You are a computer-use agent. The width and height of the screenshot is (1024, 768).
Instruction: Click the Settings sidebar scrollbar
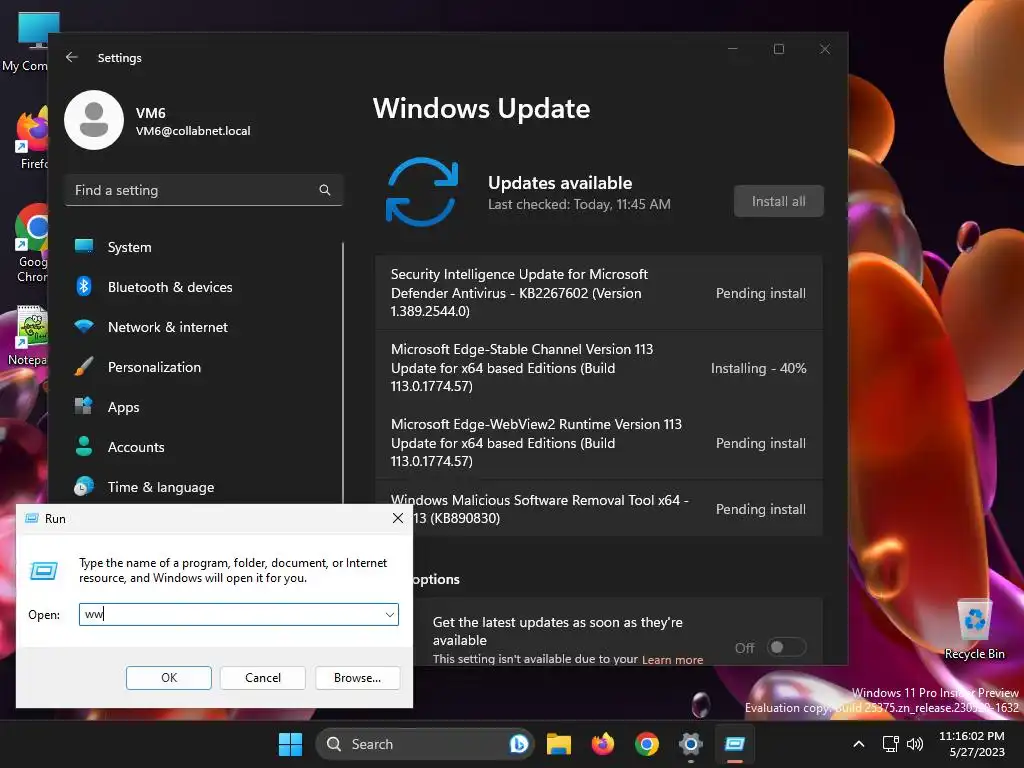pos(342,372)
